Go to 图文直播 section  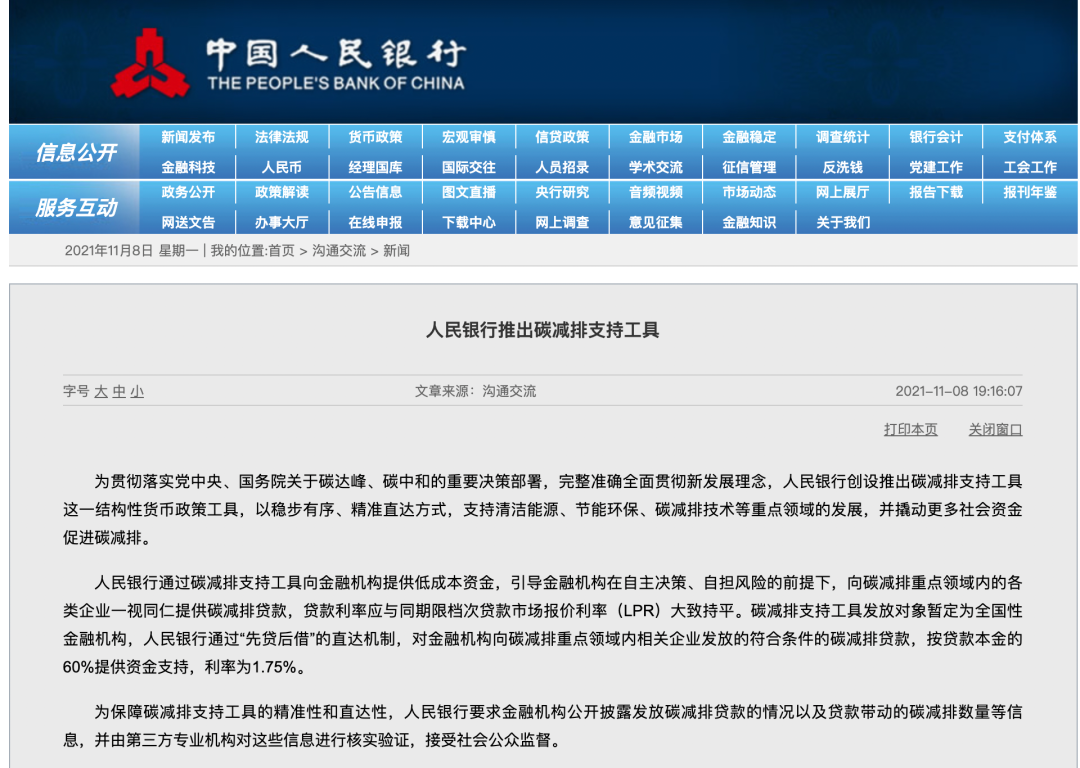point(469,192)
